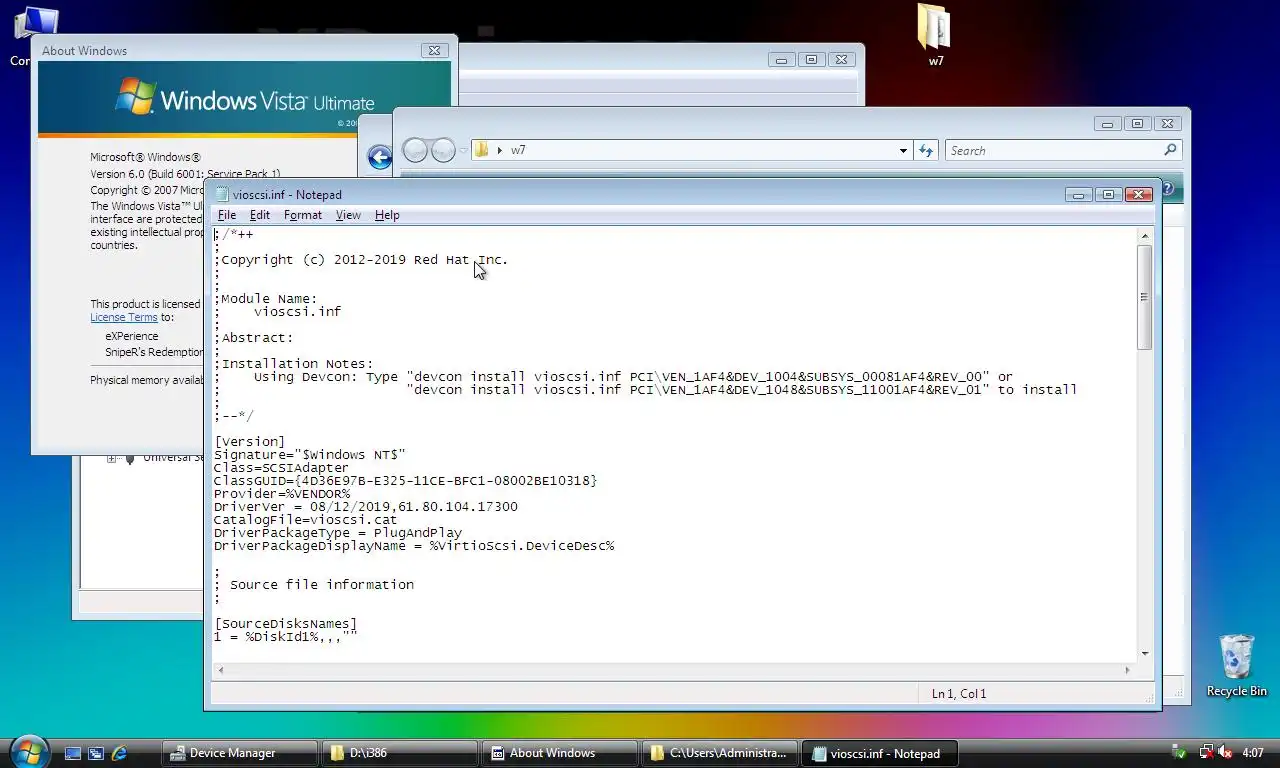Click the green shield tray icon
1280x768 pixels.
coord(1180,753)
